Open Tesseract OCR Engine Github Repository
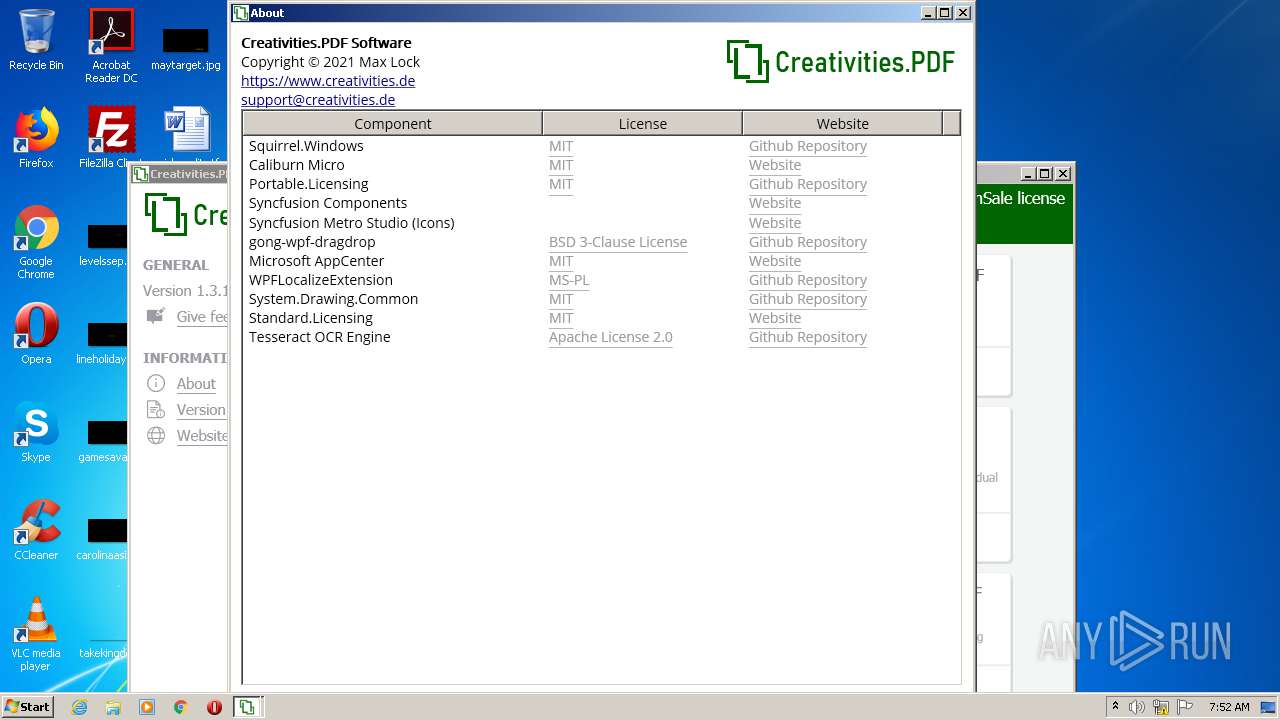Viewport: 1280px width, 720px height. (808, 337)
